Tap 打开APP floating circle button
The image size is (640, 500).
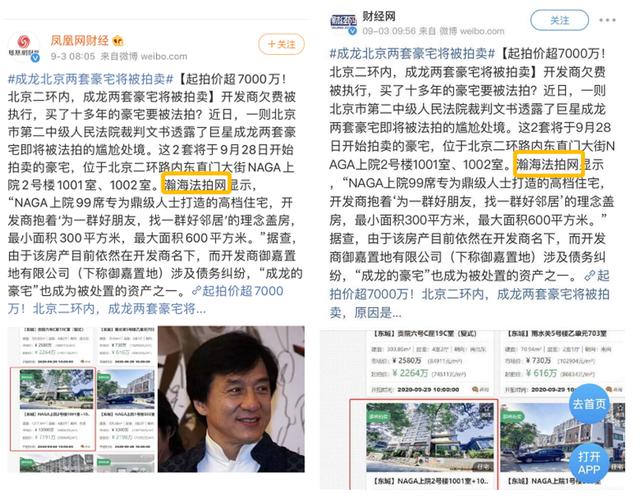click(x=589, y=463)
